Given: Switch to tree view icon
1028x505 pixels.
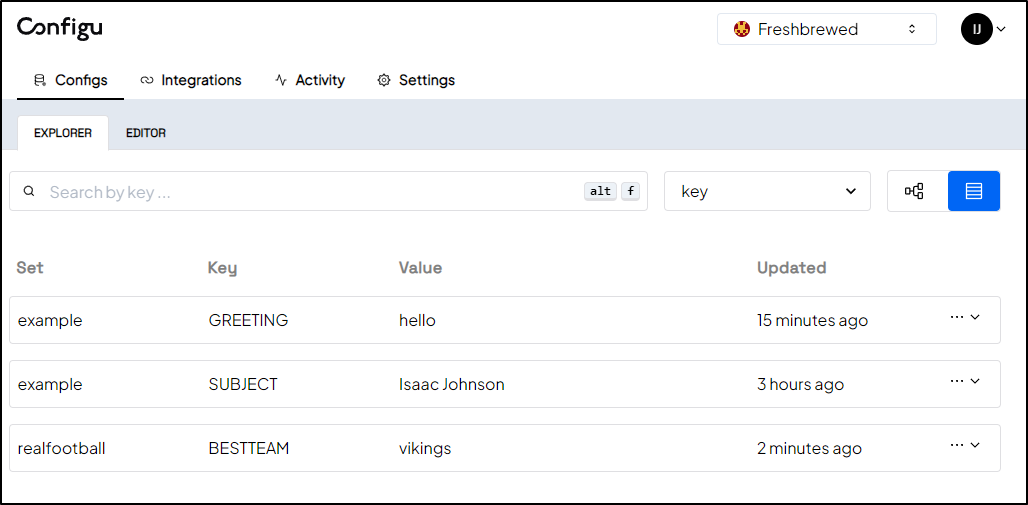Looking at the screenshot, I should 915,192.
